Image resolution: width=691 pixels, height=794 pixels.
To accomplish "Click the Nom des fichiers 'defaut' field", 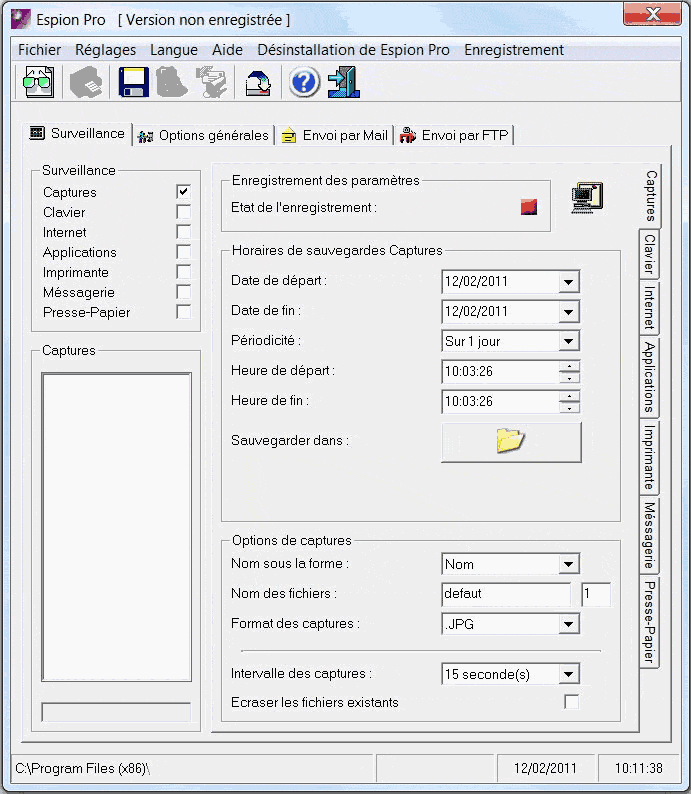I will (506, 593).
